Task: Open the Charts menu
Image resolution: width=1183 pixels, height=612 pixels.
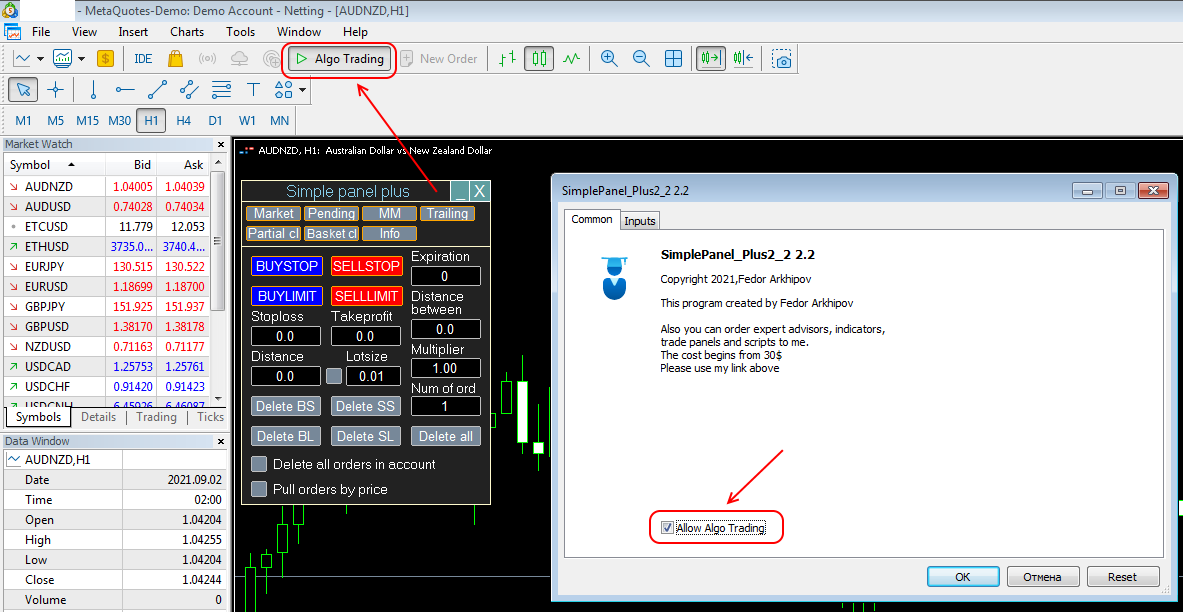Action: [x=187, y=32]
